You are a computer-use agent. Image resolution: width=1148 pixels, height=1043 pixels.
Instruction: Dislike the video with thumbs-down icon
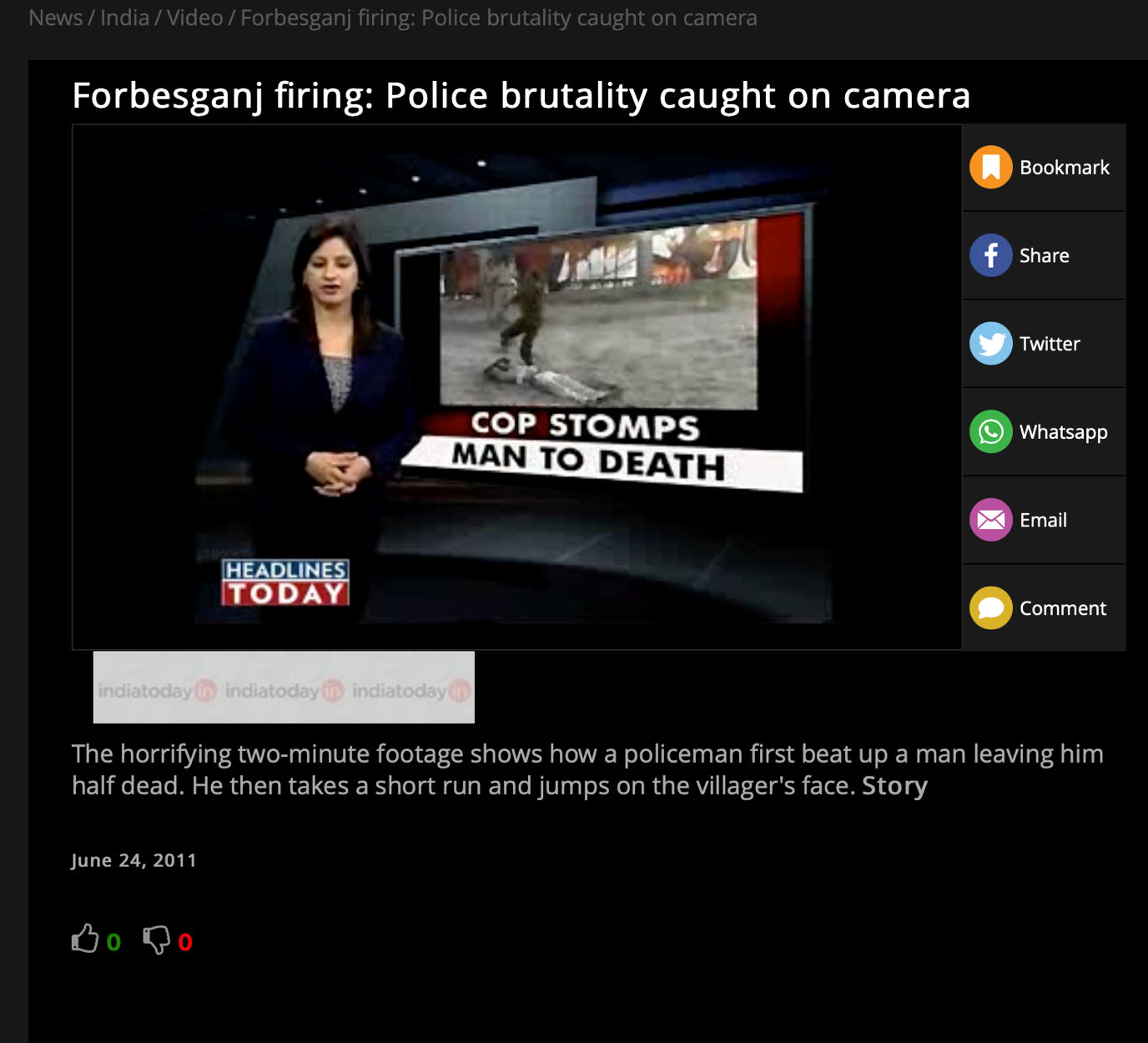point(156,940)
